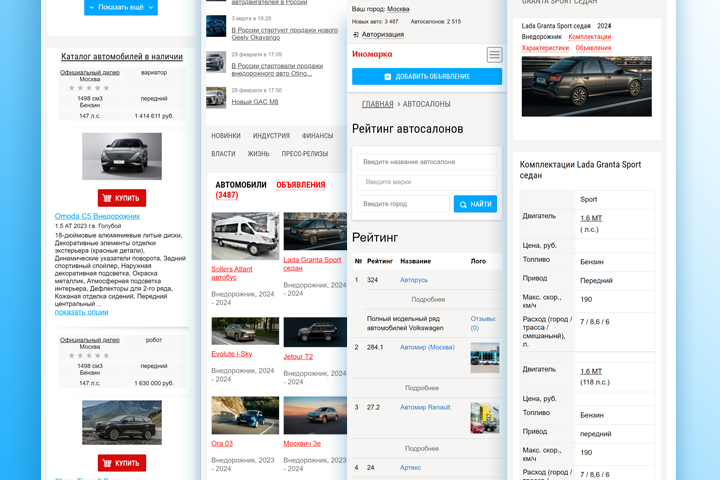720x480 pixels.
Task: Expand Подробнее under Автомир Renault
Action: 422,448
